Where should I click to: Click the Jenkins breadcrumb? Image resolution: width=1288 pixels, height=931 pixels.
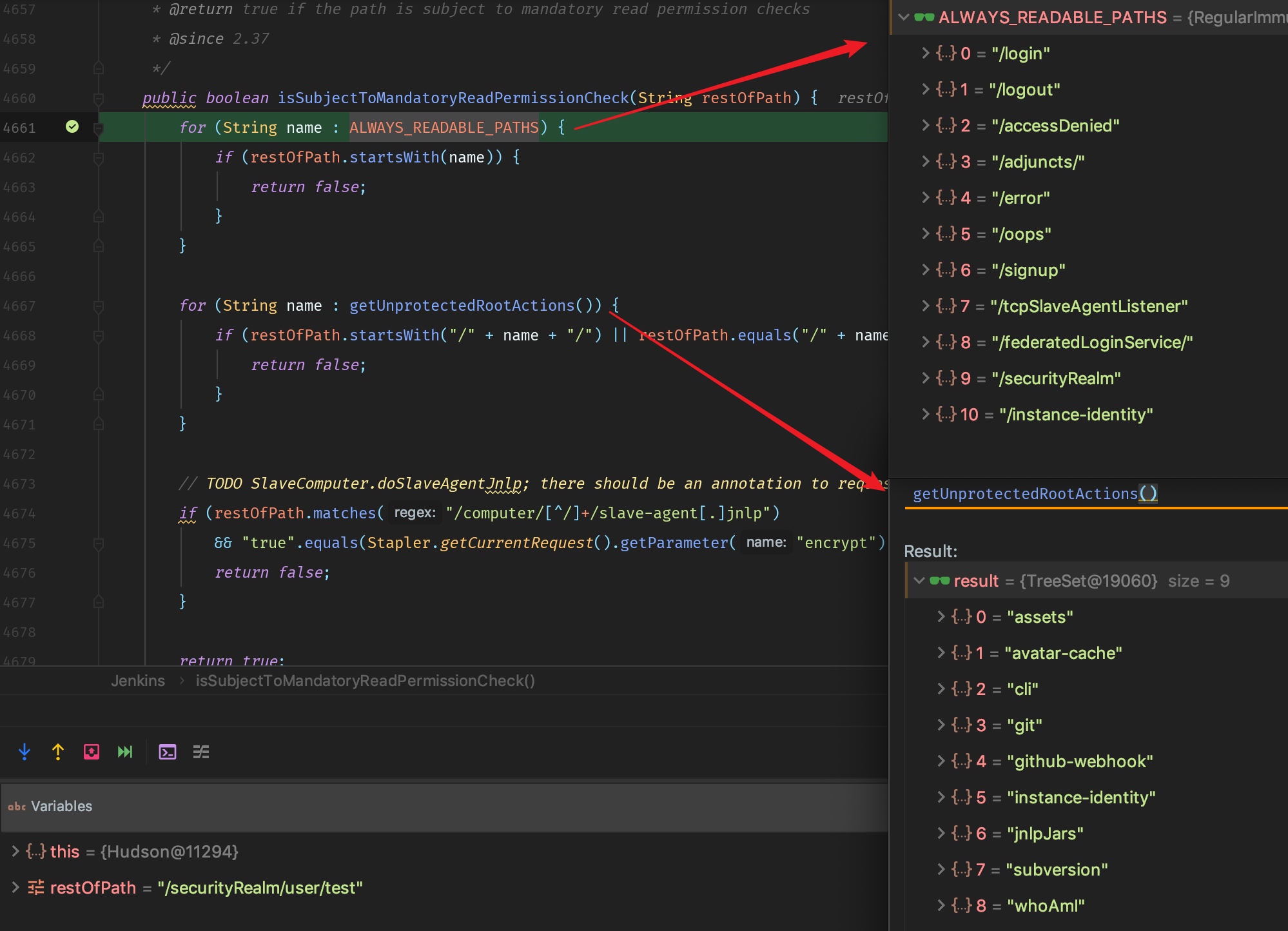coord(138,681)
